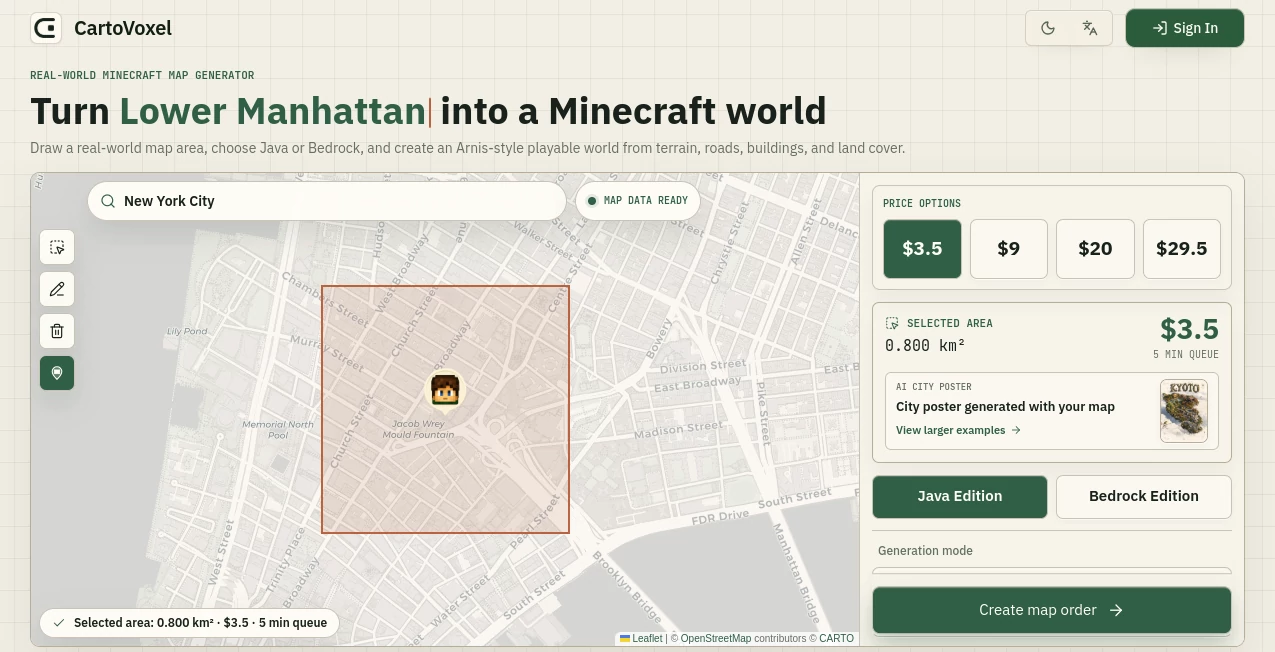Open the CARTO attribution link

(x=837, y=638)
